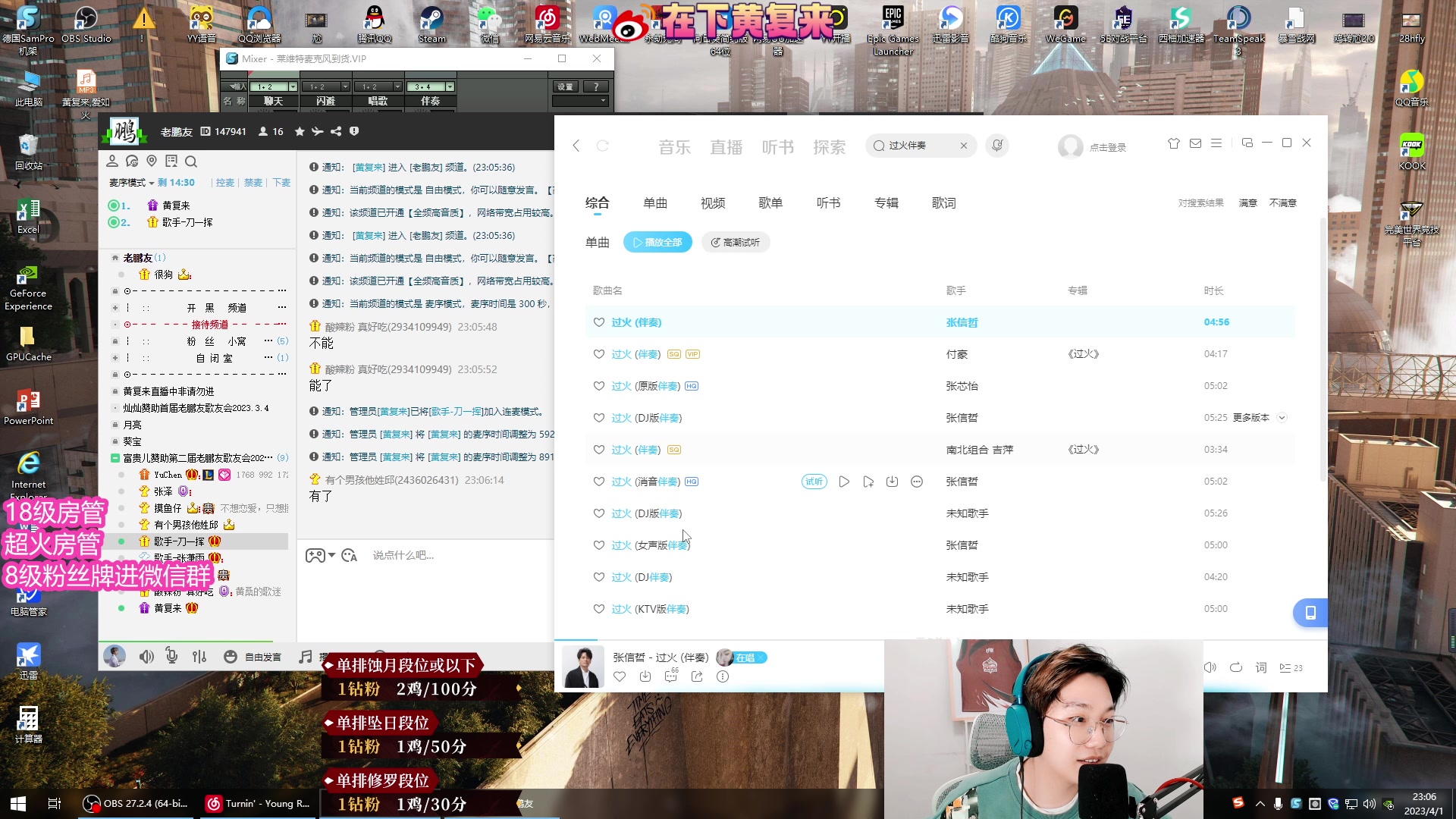Click the 设置 button in Mixer window
Image resolution: width=1456 pixels, height=819 pixels.
click(566, 86)
